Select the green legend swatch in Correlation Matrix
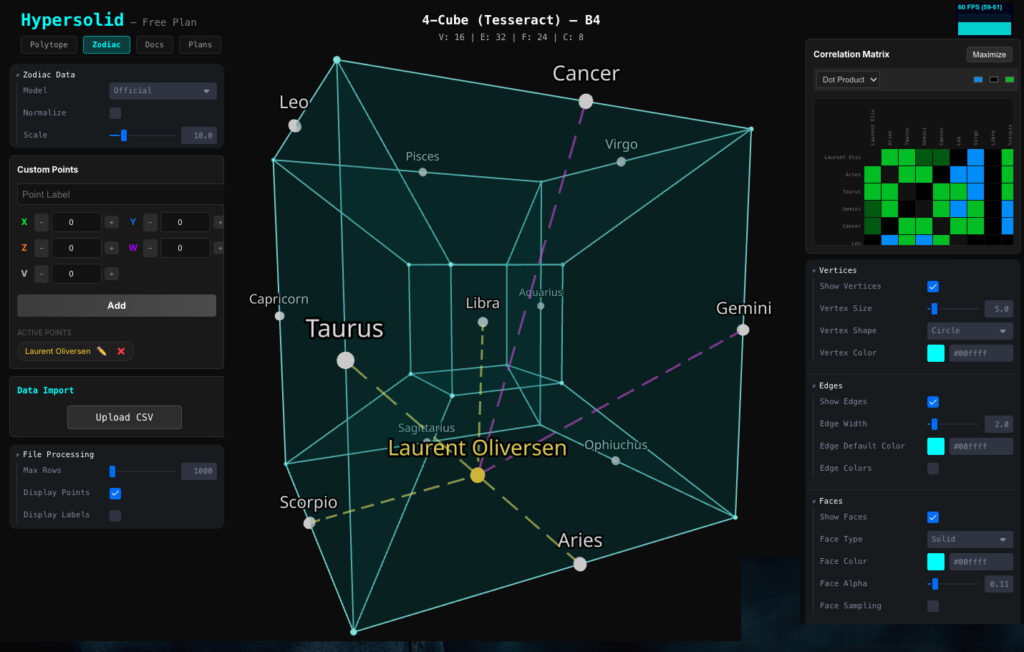Image resolution: width=1024 pixels, height=652 pixels. 1008,79
